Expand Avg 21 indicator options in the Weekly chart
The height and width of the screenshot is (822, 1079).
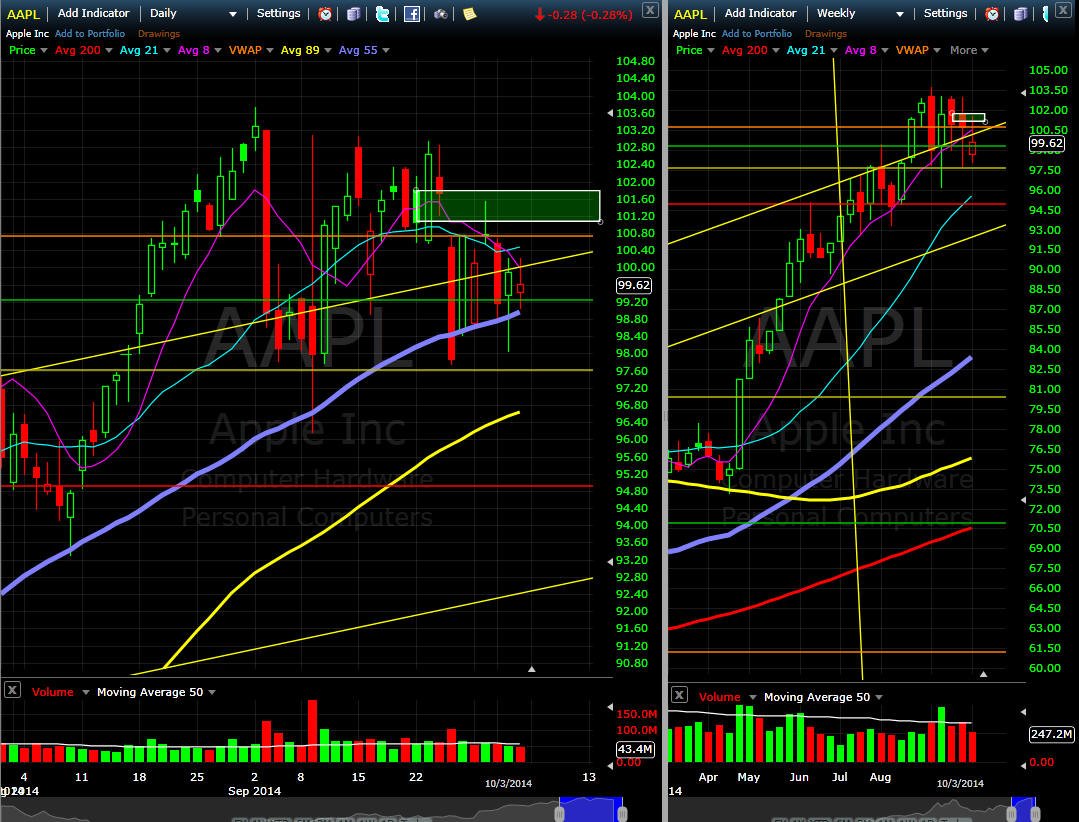pos(833,50)
